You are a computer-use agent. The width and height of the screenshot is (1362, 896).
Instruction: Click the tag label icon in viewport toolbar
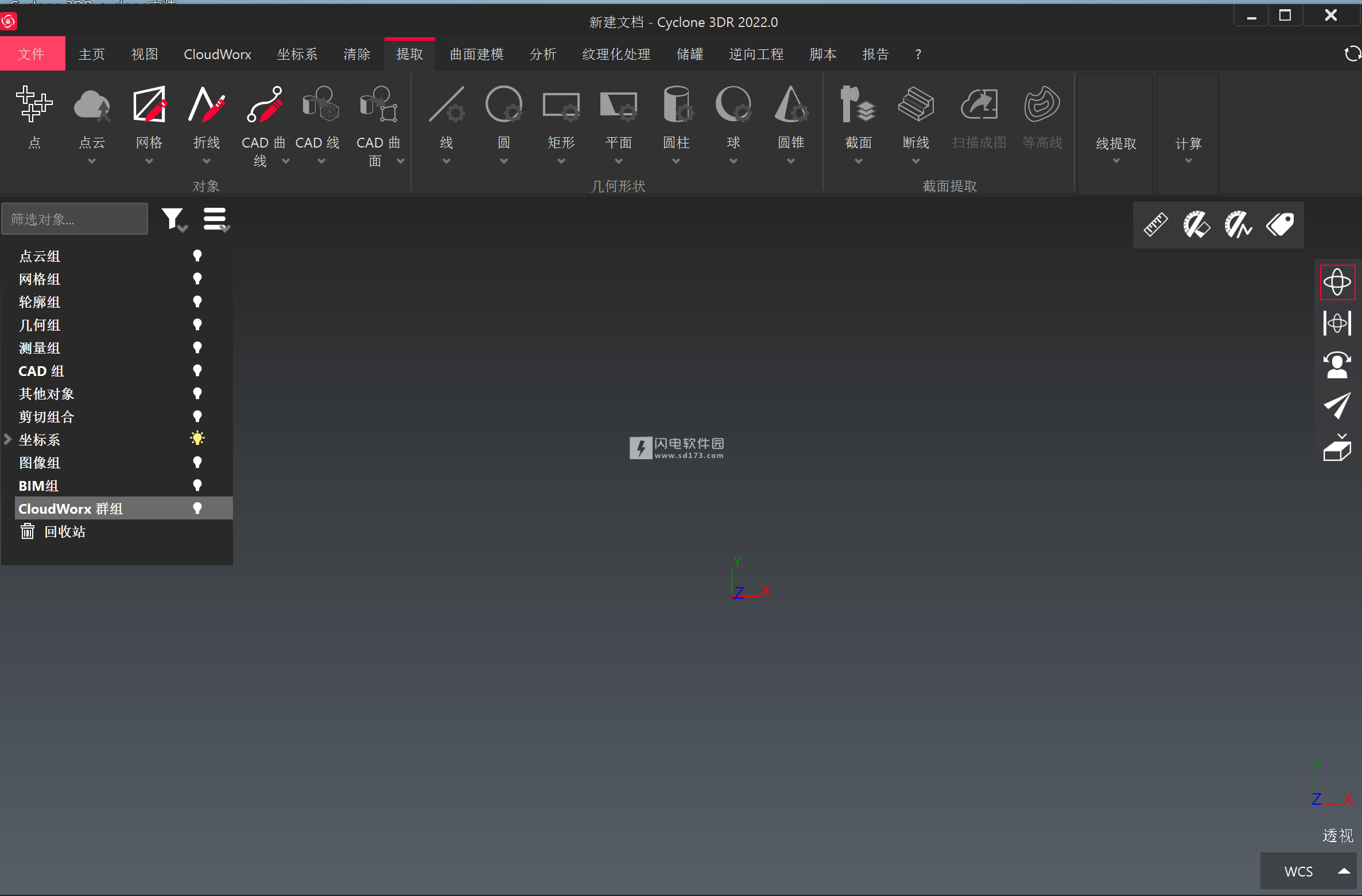[x=1280, y=224]
